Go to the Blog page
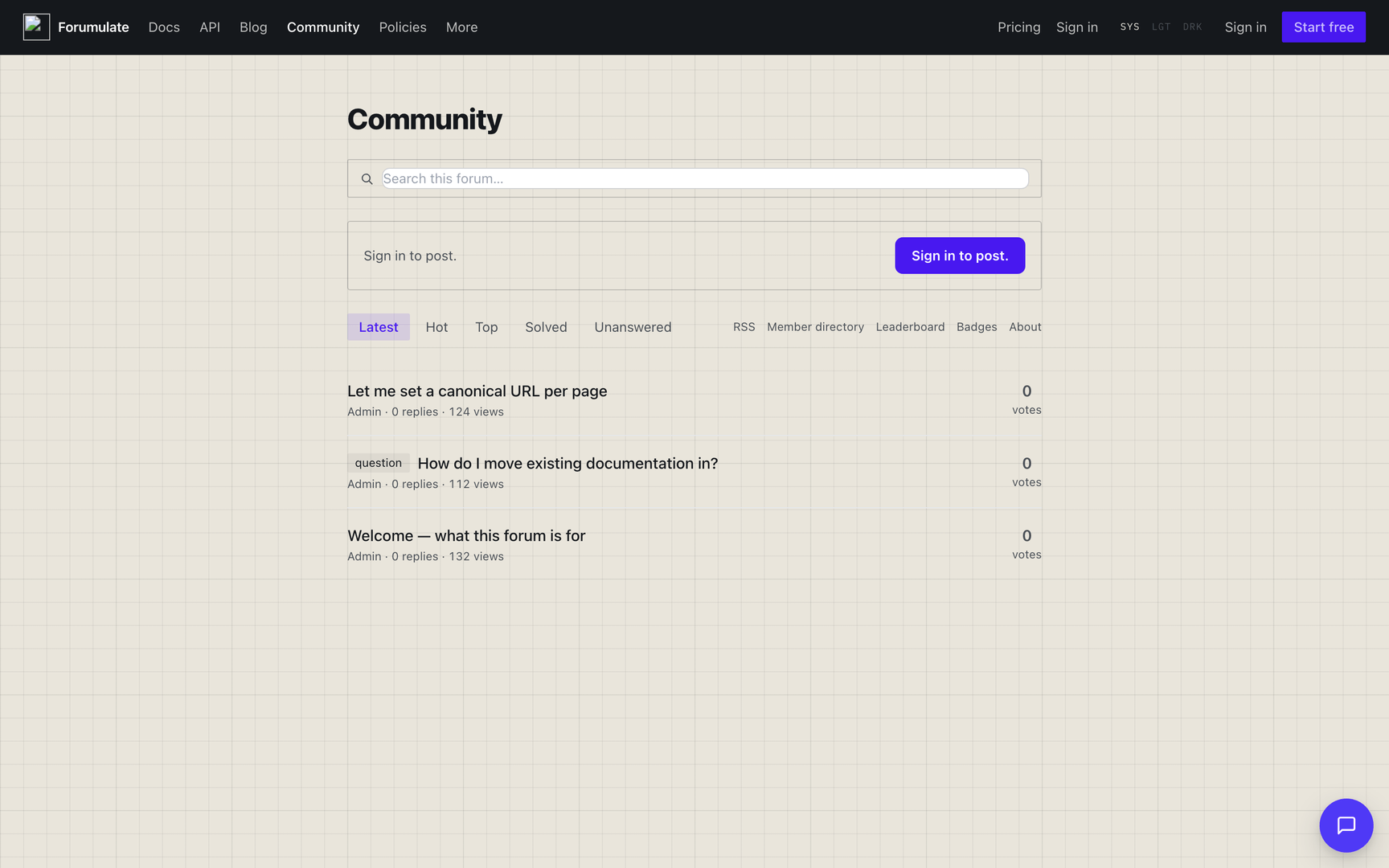 point(253,27)
